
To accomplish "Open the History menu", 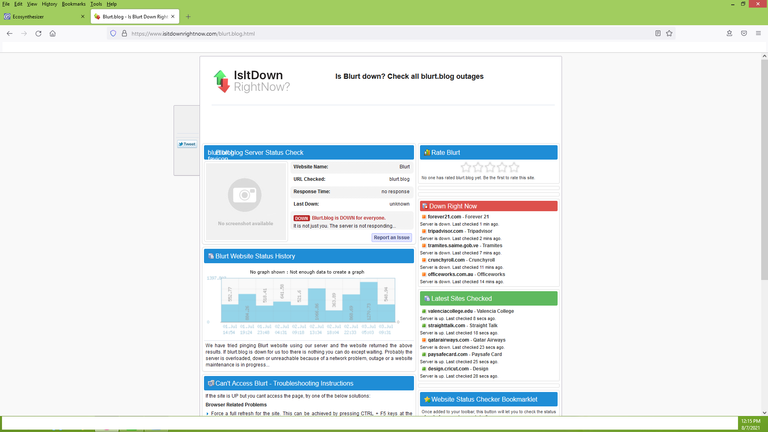I will [49, 4].
